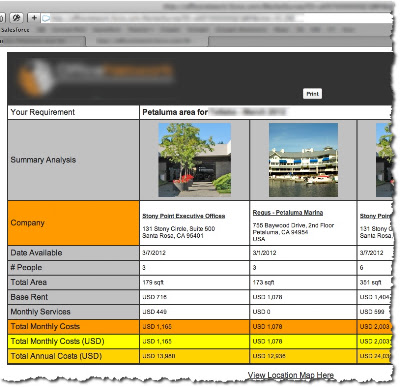Click the Print button

[x=312, y=94]
